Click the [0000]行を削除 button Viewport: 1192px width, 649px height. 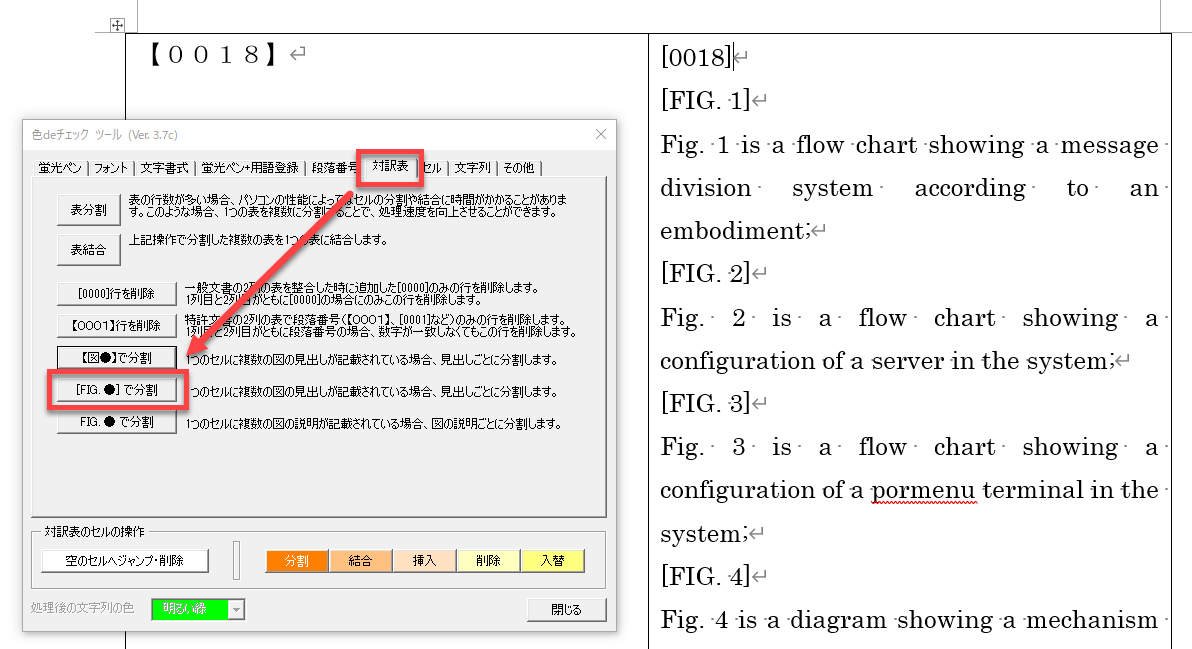[x=116, y=294]
